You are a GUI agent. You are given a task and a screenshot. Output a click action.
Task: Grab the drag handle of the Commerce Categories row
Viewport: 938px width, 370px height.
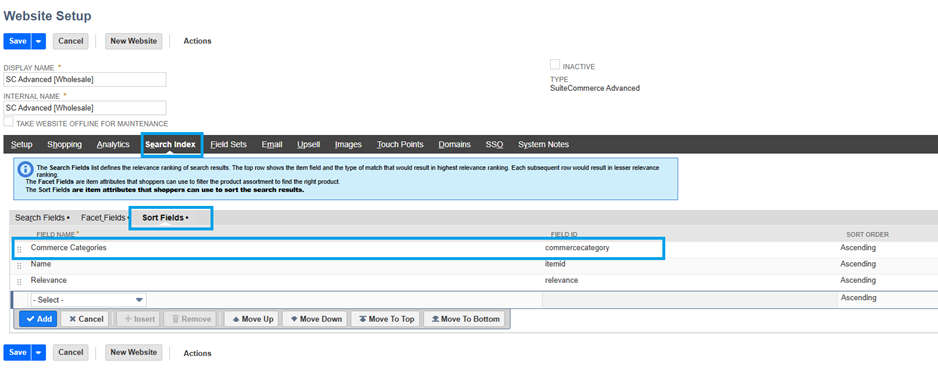[19, 250]
